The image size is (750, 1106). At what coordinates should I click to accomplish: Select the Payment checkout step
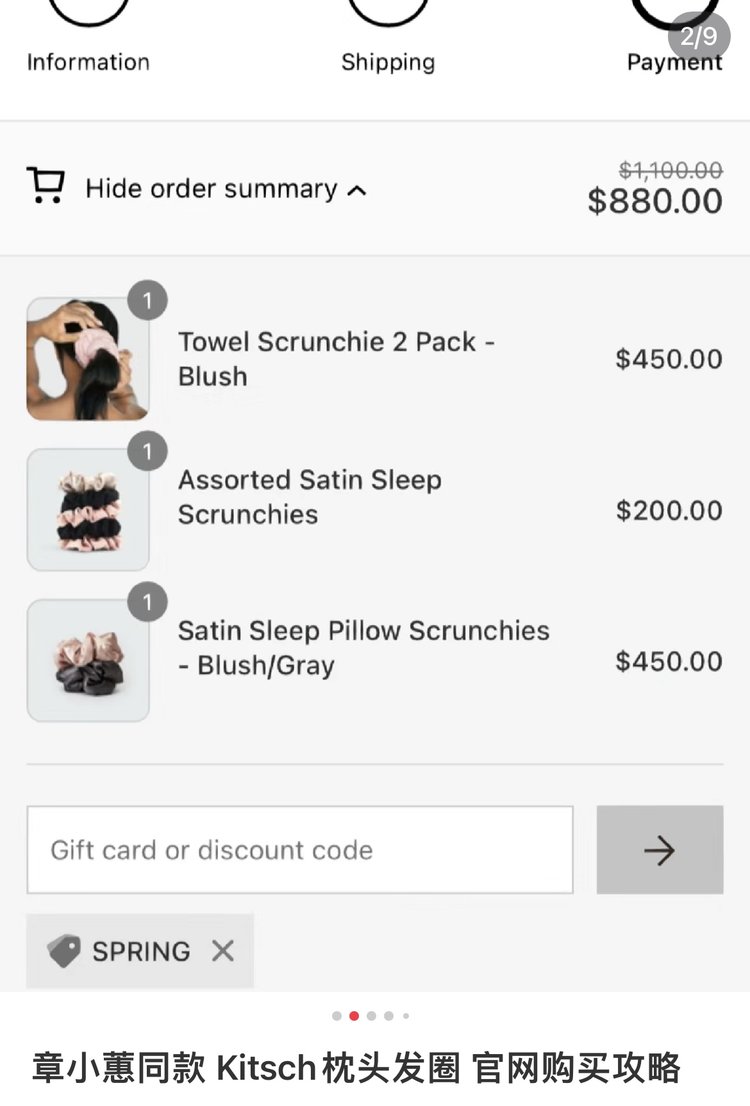[674, 62]
